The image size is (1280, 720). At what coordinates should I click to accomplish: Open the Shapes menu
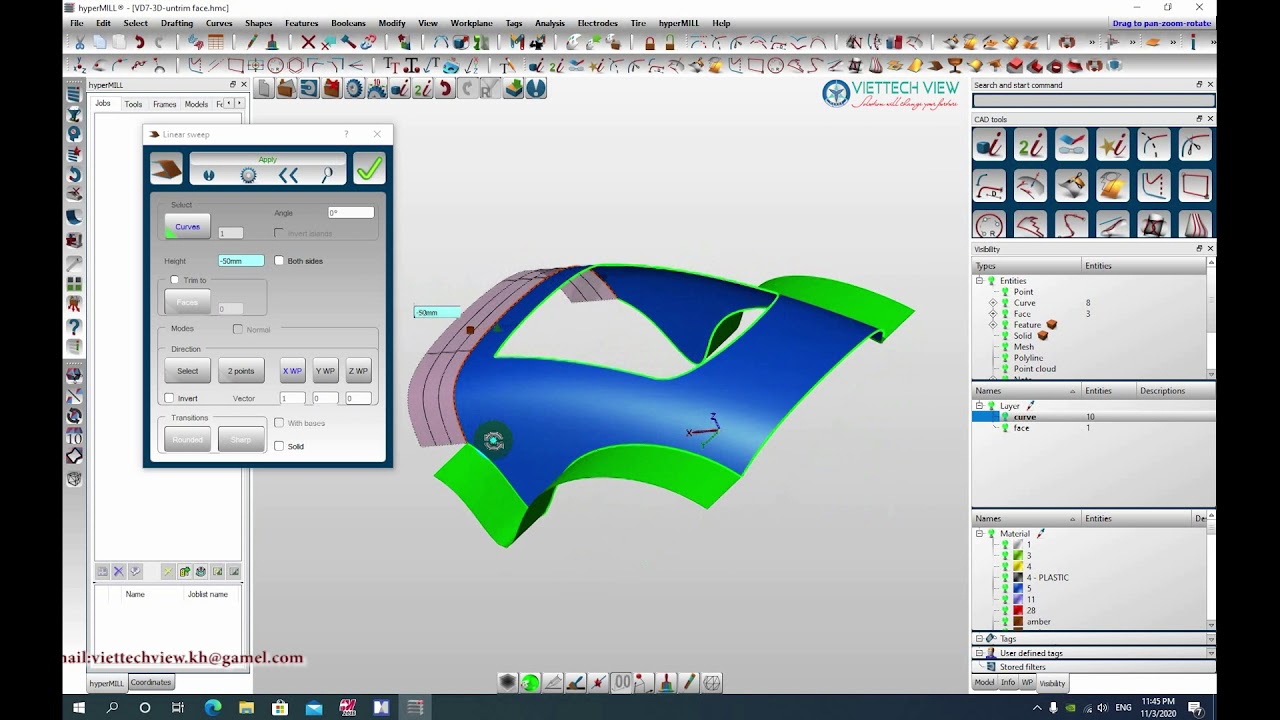click(x=258, y=23)
